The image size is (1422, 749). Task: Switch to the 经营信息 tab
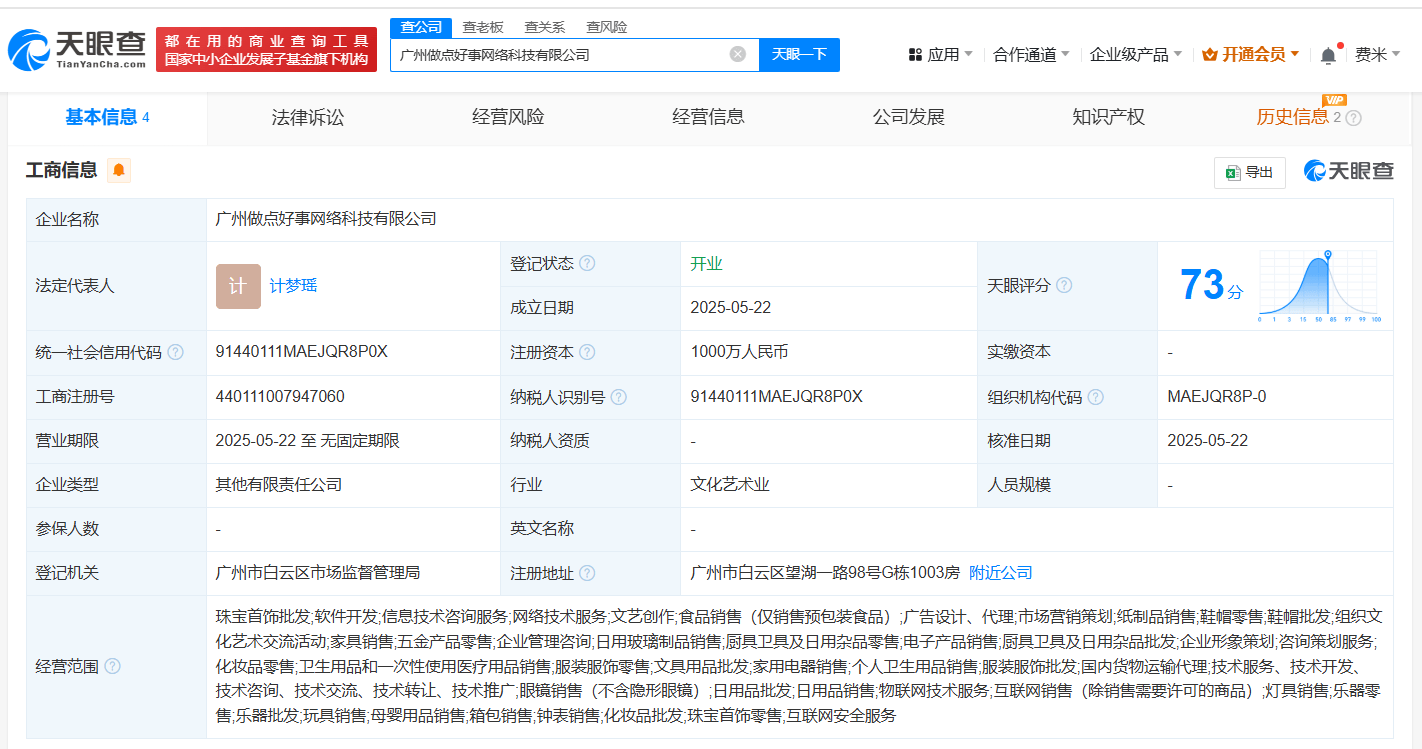pos(708,118)
